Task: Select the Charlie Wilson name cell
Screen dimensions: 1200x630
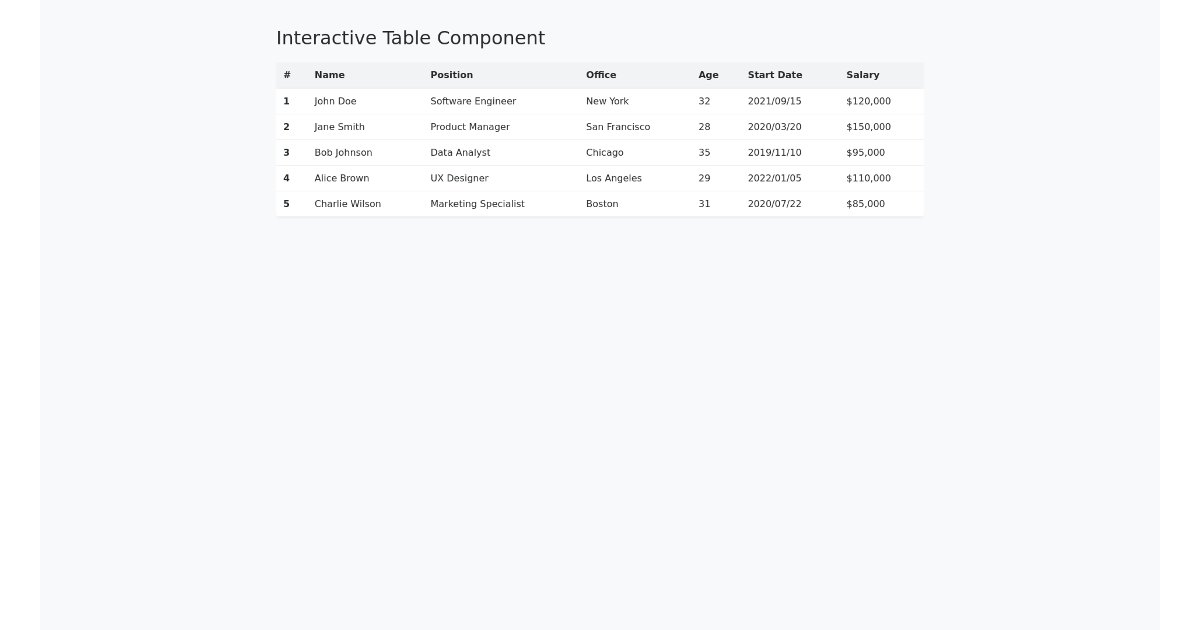Action: pyautogui.click(x=365, y=204)
